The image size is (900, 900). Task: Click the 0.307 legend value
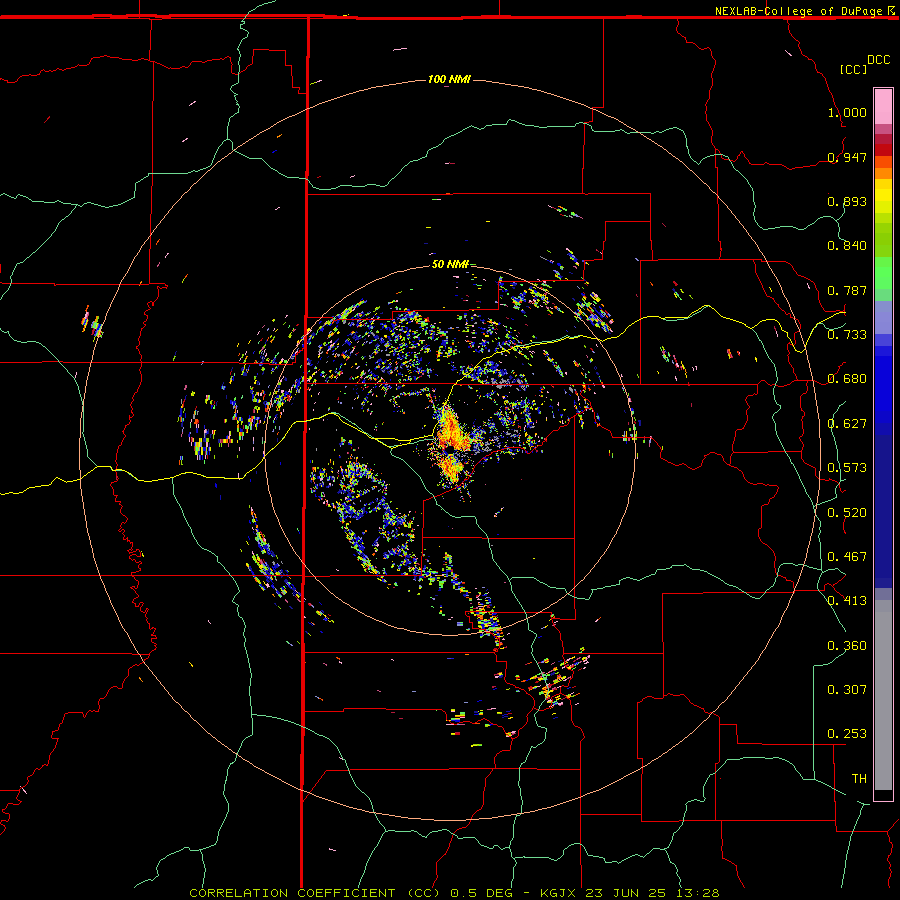click(847, 690)
